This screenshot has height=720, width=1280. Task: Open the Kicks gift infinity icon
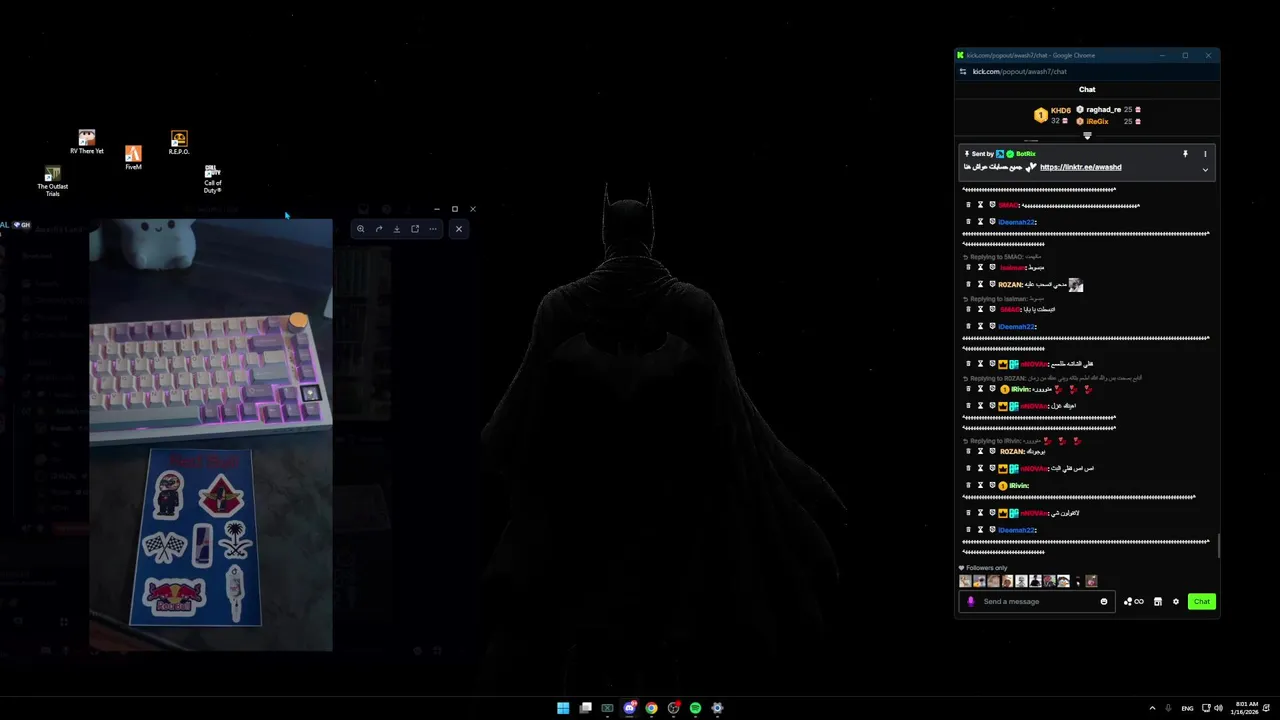pyautogui.click(x=1134, y=602)
